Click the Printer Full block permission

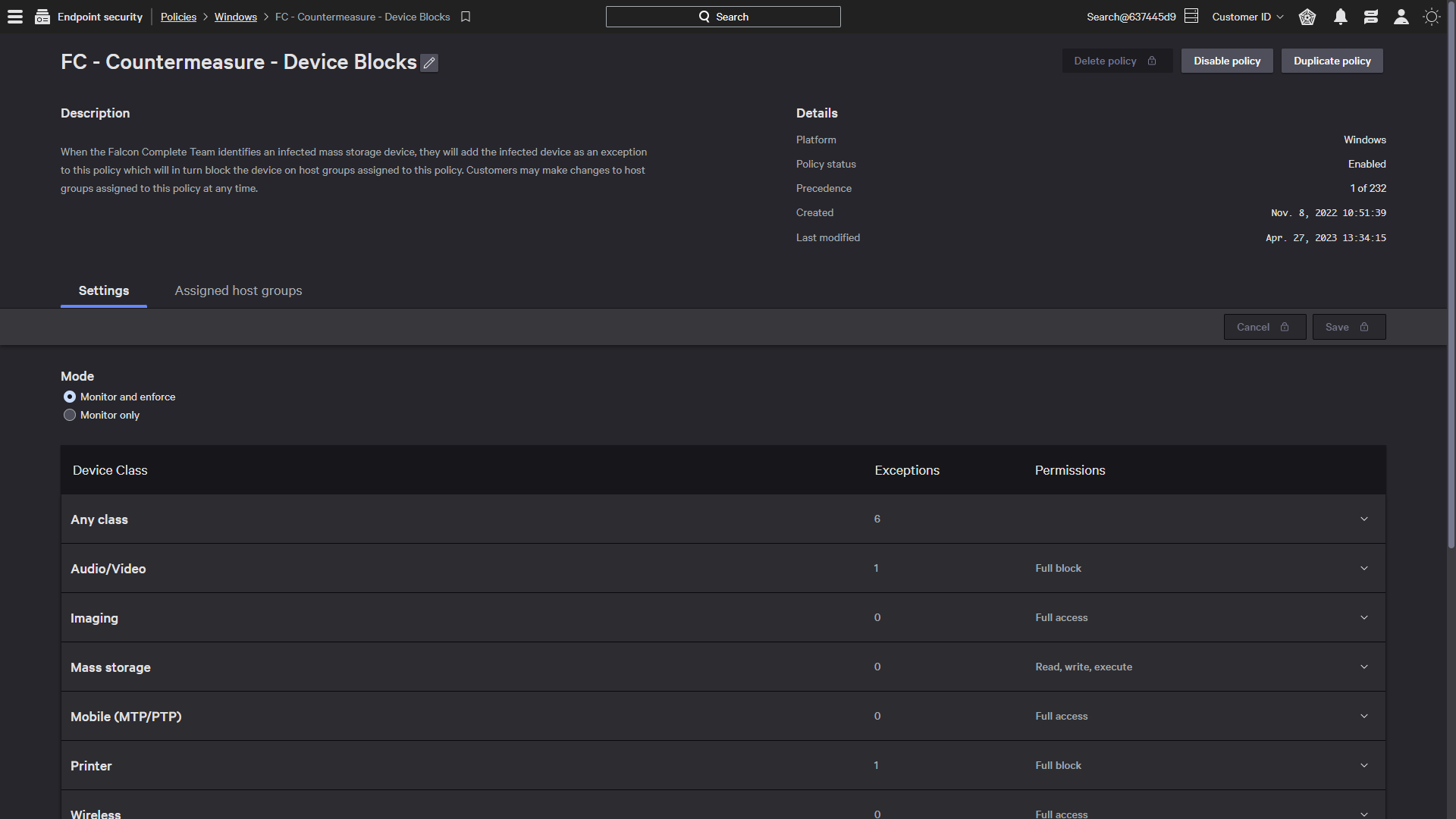[x=1059, y=766]
